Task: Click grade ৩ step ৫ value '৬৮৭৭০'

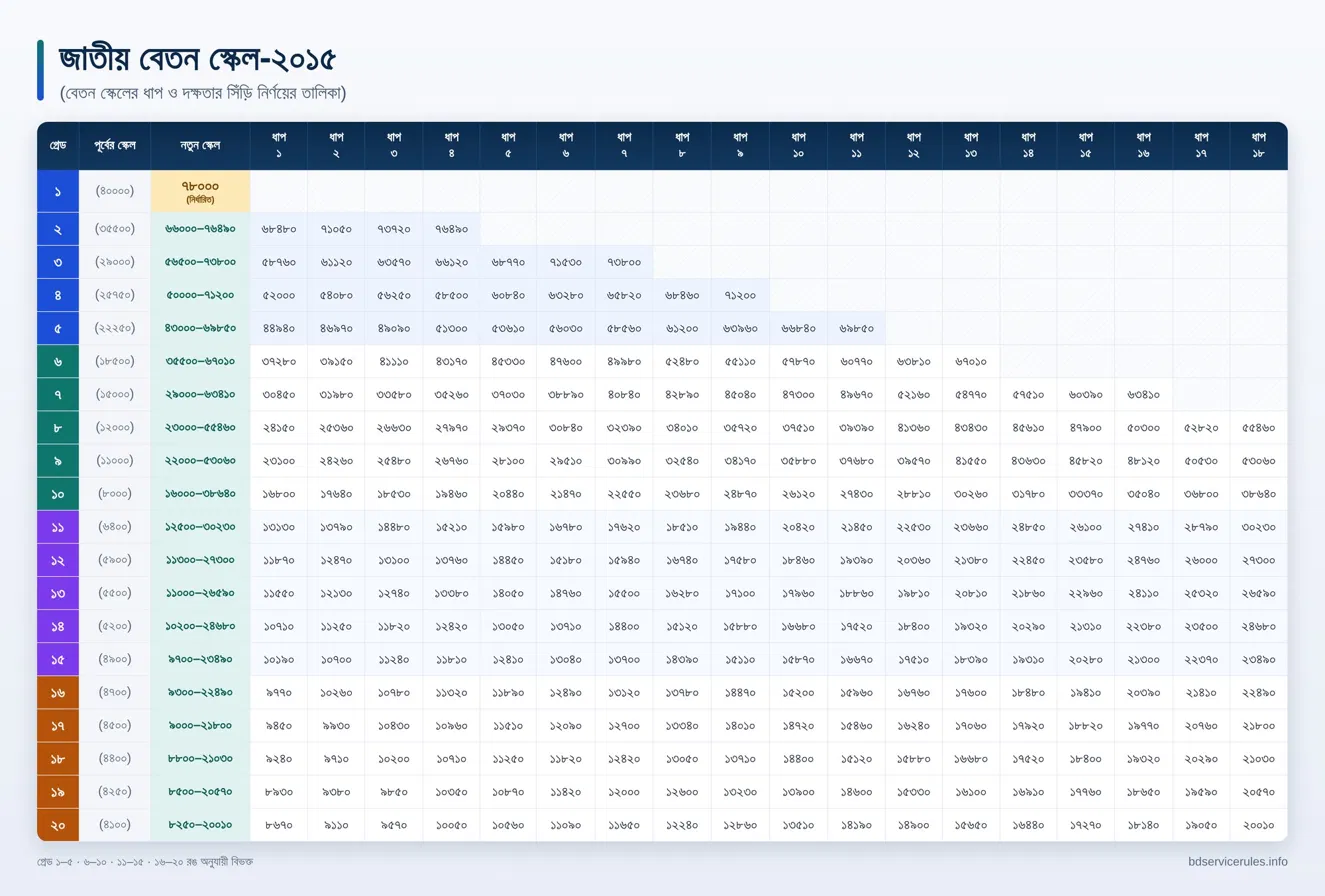Action: point(508,262)
